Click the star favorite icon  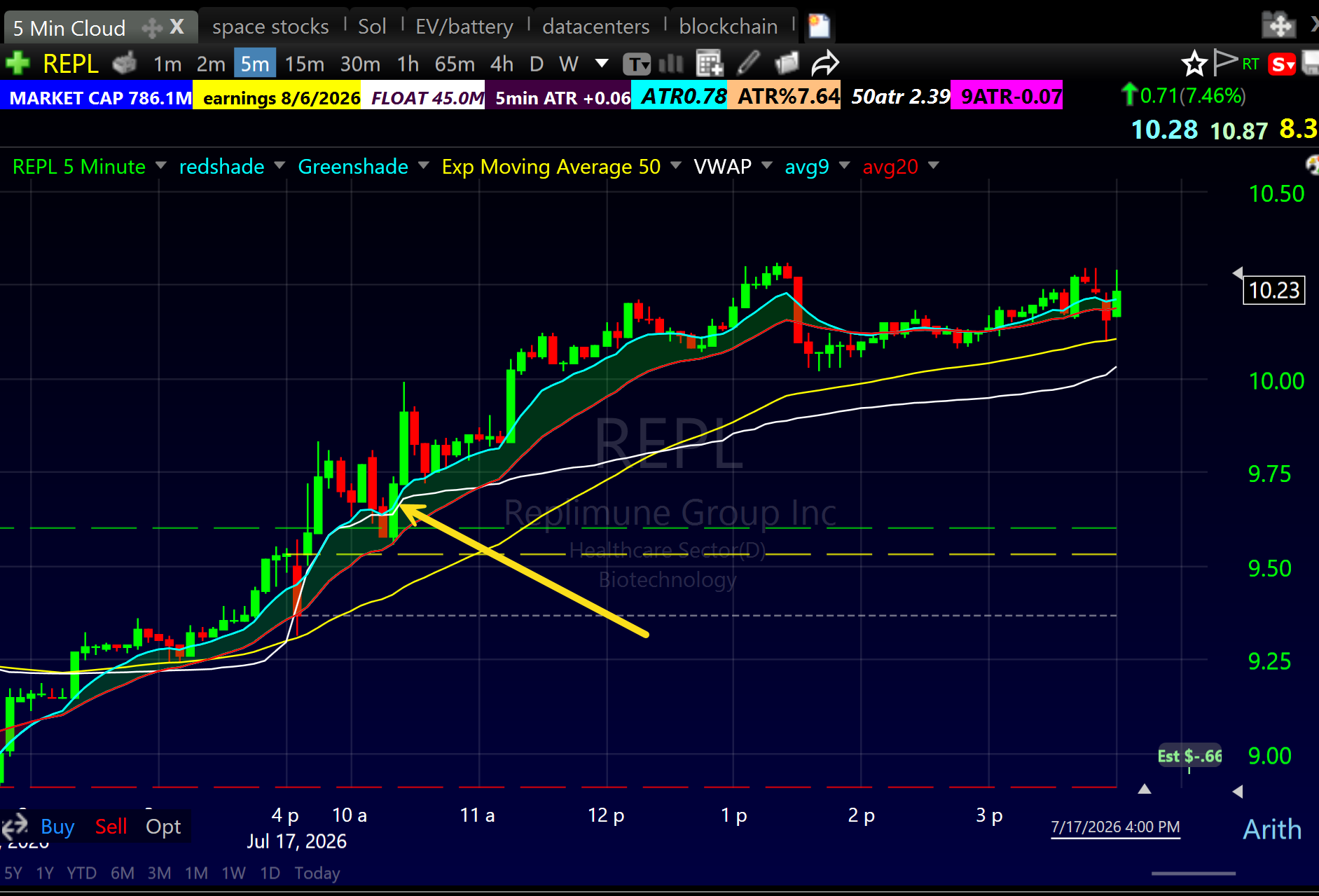coord(1194,64)
